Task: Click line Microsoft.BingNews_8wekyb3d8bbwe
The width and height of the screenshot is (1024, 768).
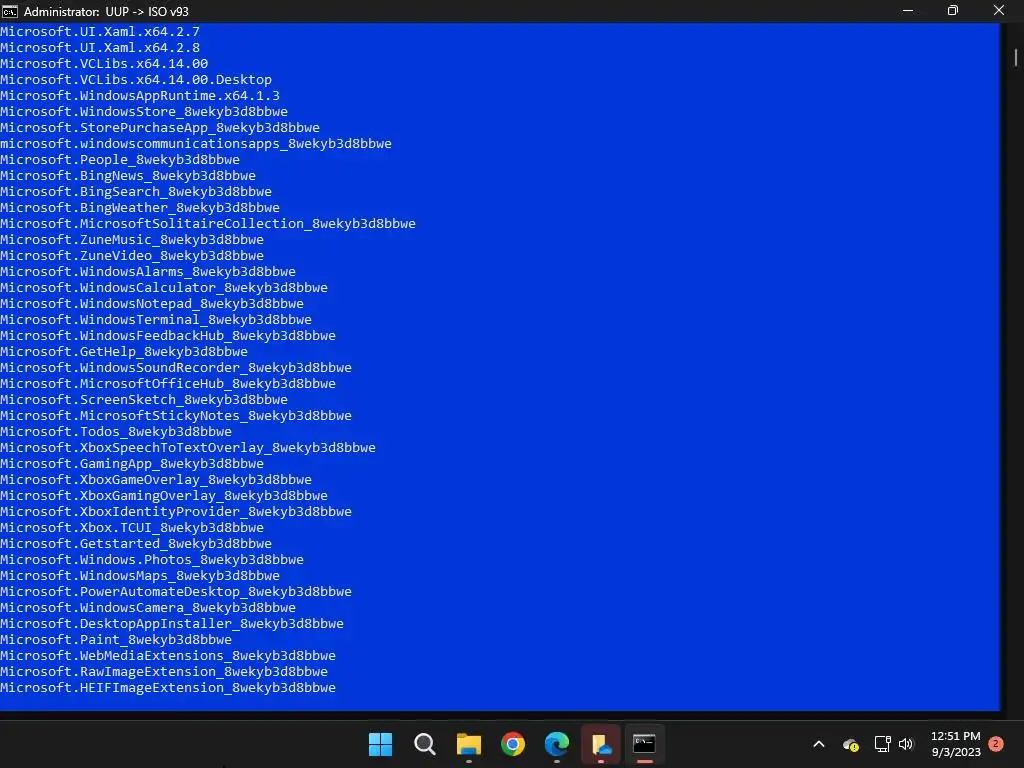Action: coord(128,176)
